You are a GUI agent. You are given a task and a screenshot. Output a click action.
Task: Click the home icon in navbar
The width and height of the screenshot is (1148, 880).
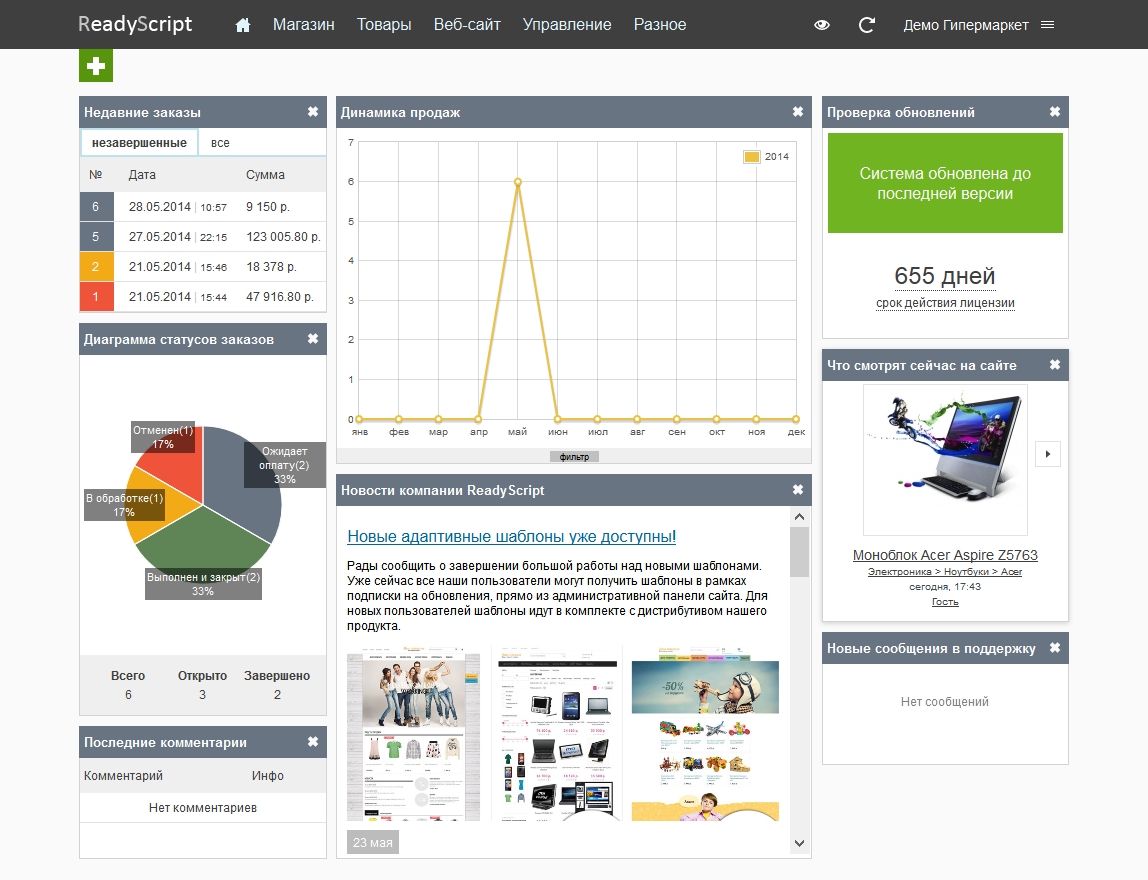coord(242,25)
